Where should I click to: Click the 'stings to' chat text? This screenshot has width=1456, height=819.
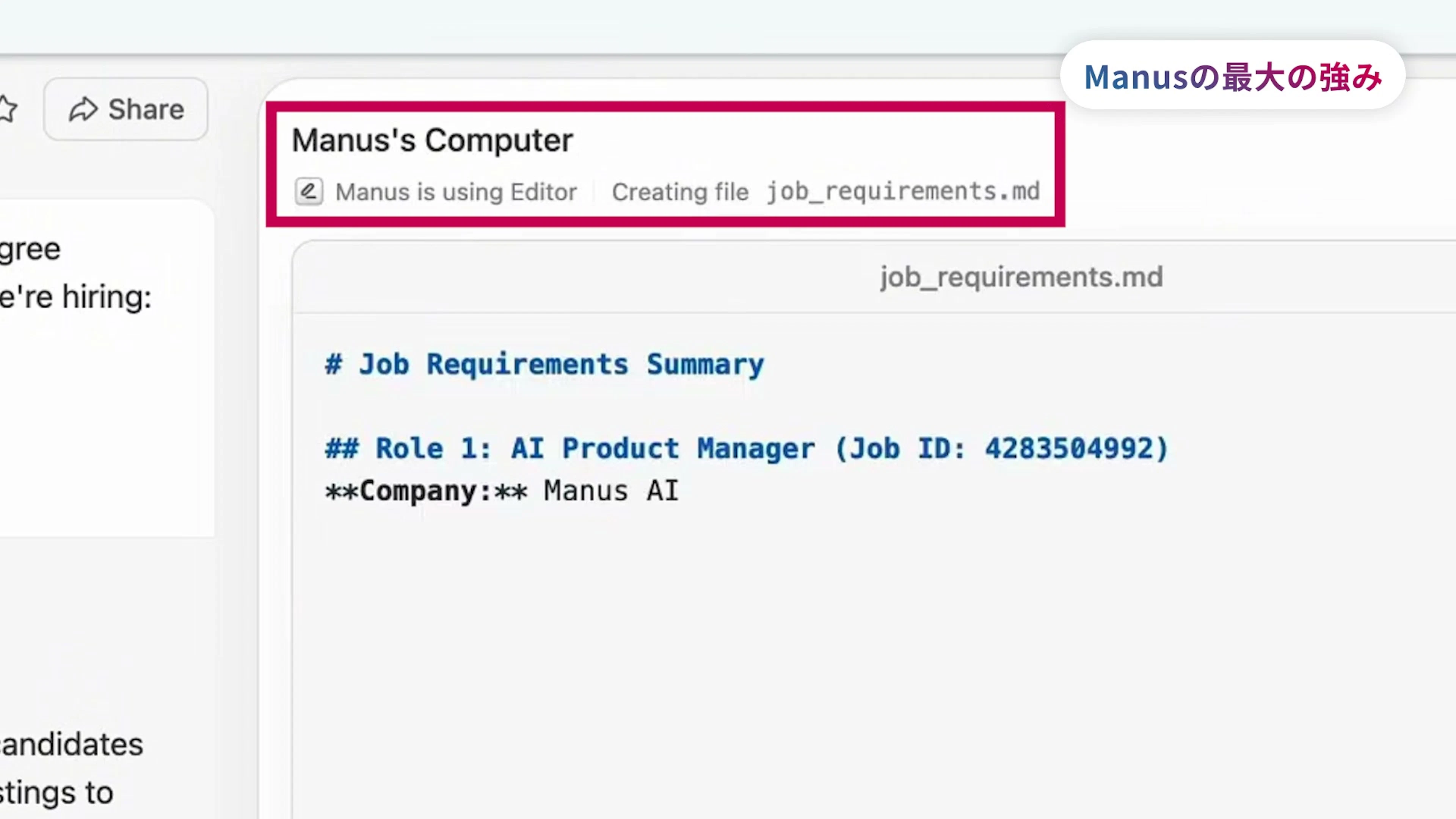56,792
